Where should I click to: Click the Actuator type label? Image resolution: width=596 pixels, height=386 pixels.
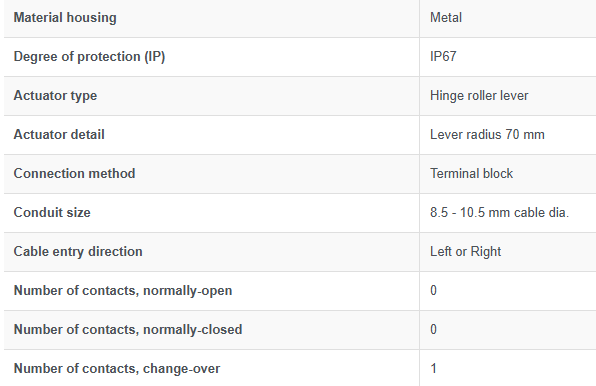pyautogui.click(x=55, y=96)
